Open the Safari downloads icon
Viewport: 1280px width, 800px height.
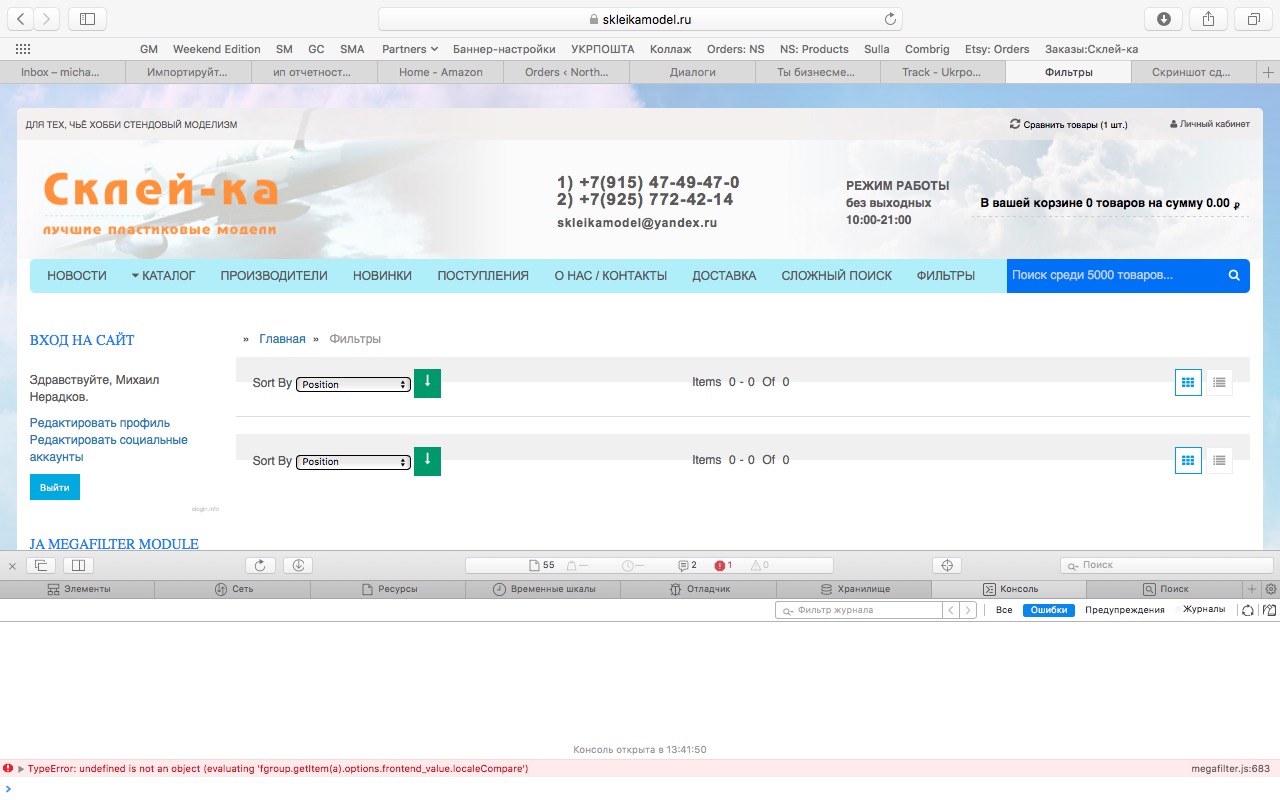tap(1164, 19)
